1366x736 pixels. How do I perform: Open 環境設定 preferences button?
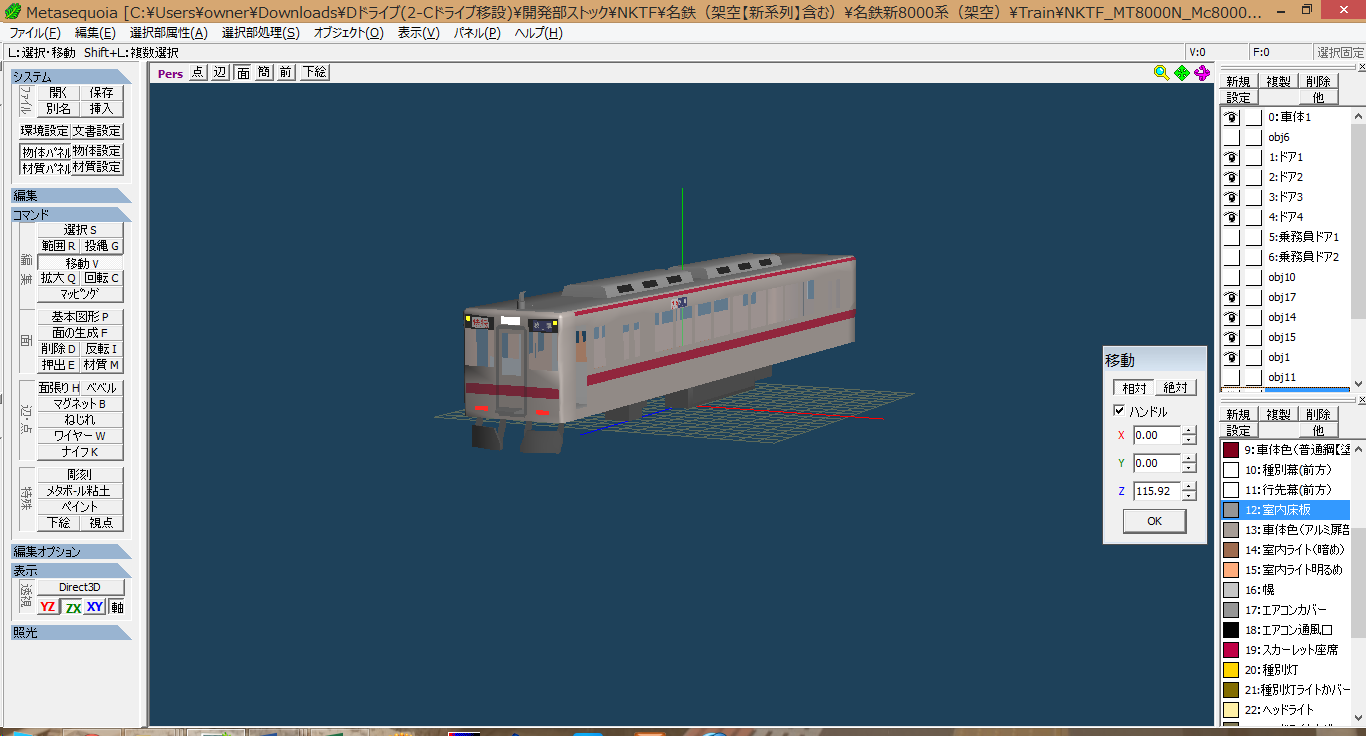[x=45, y=131]
